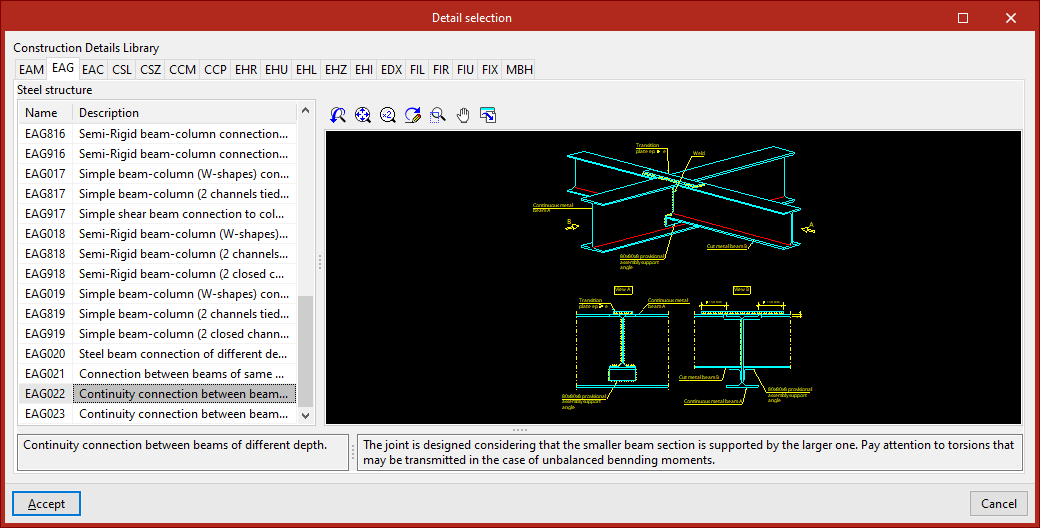Select the FIL tab
The image size is (1040, 528).
click(417, 70)
